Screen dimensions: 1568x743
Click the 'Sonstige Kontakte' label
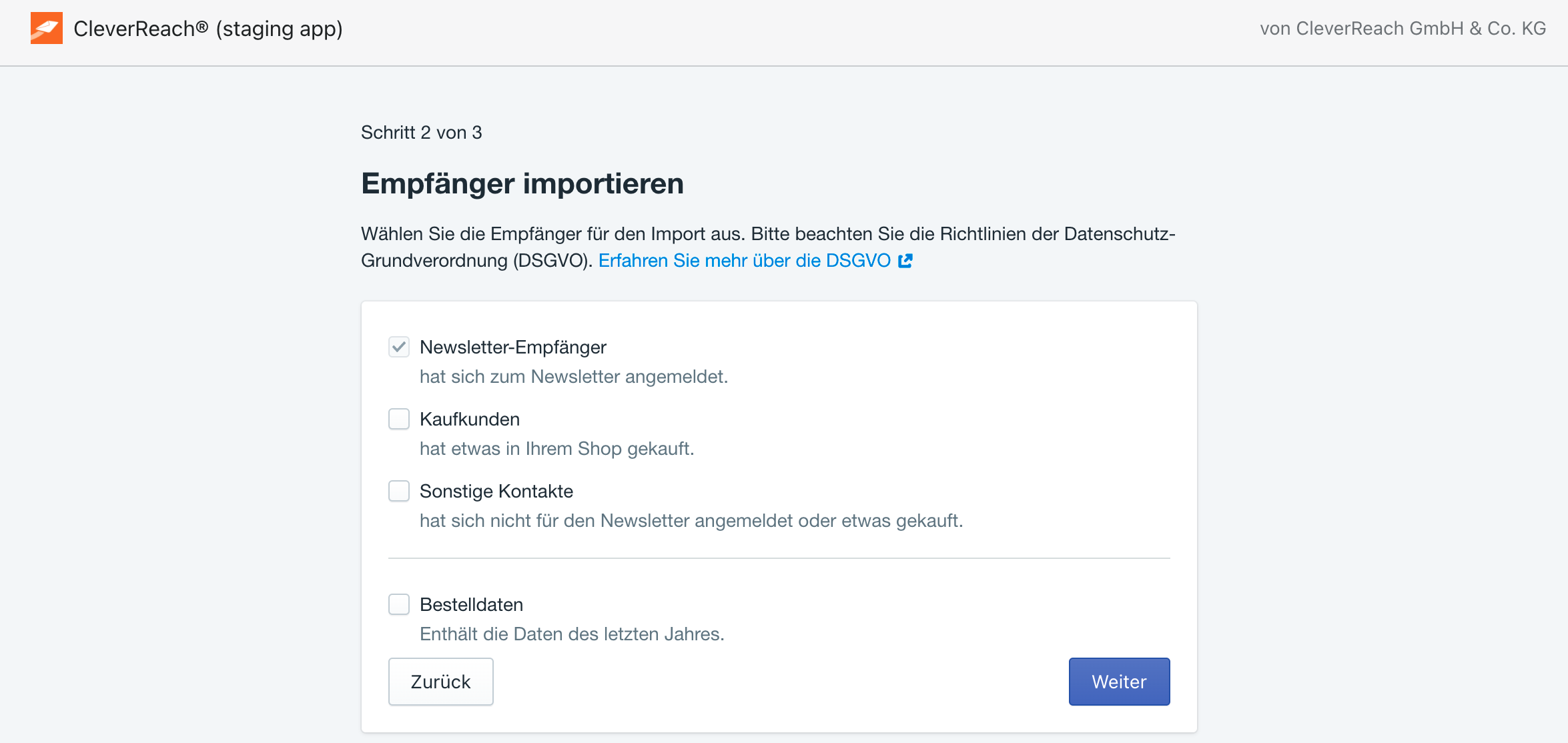[496, 492]
